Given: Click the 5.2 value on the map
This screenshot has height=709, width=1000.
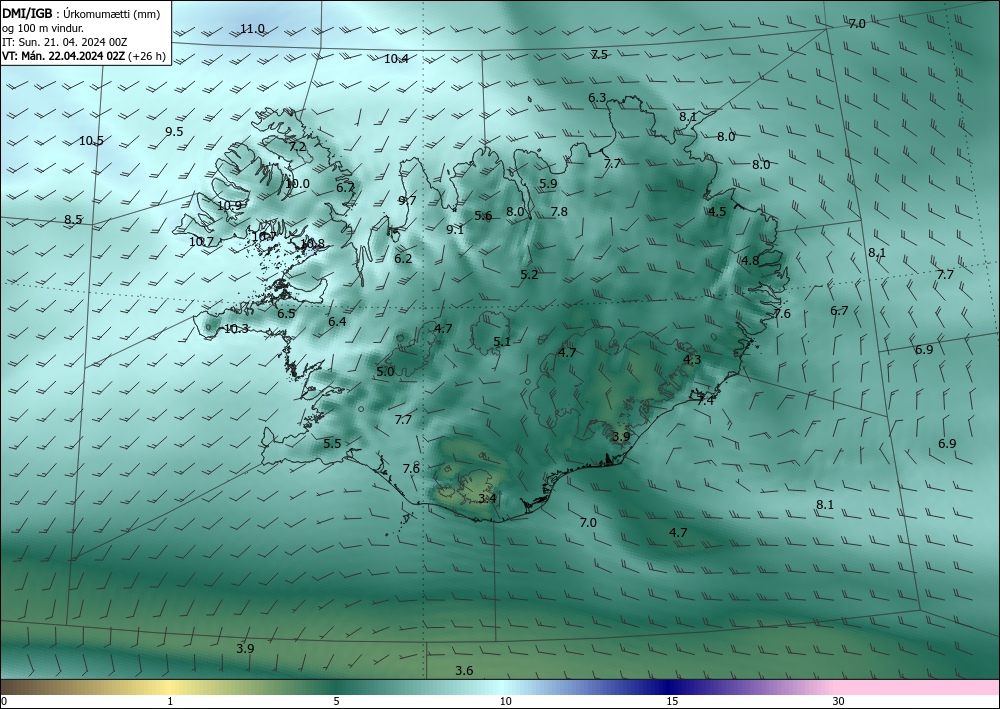Looking at the screenshot, I should (x=529, y=275).
